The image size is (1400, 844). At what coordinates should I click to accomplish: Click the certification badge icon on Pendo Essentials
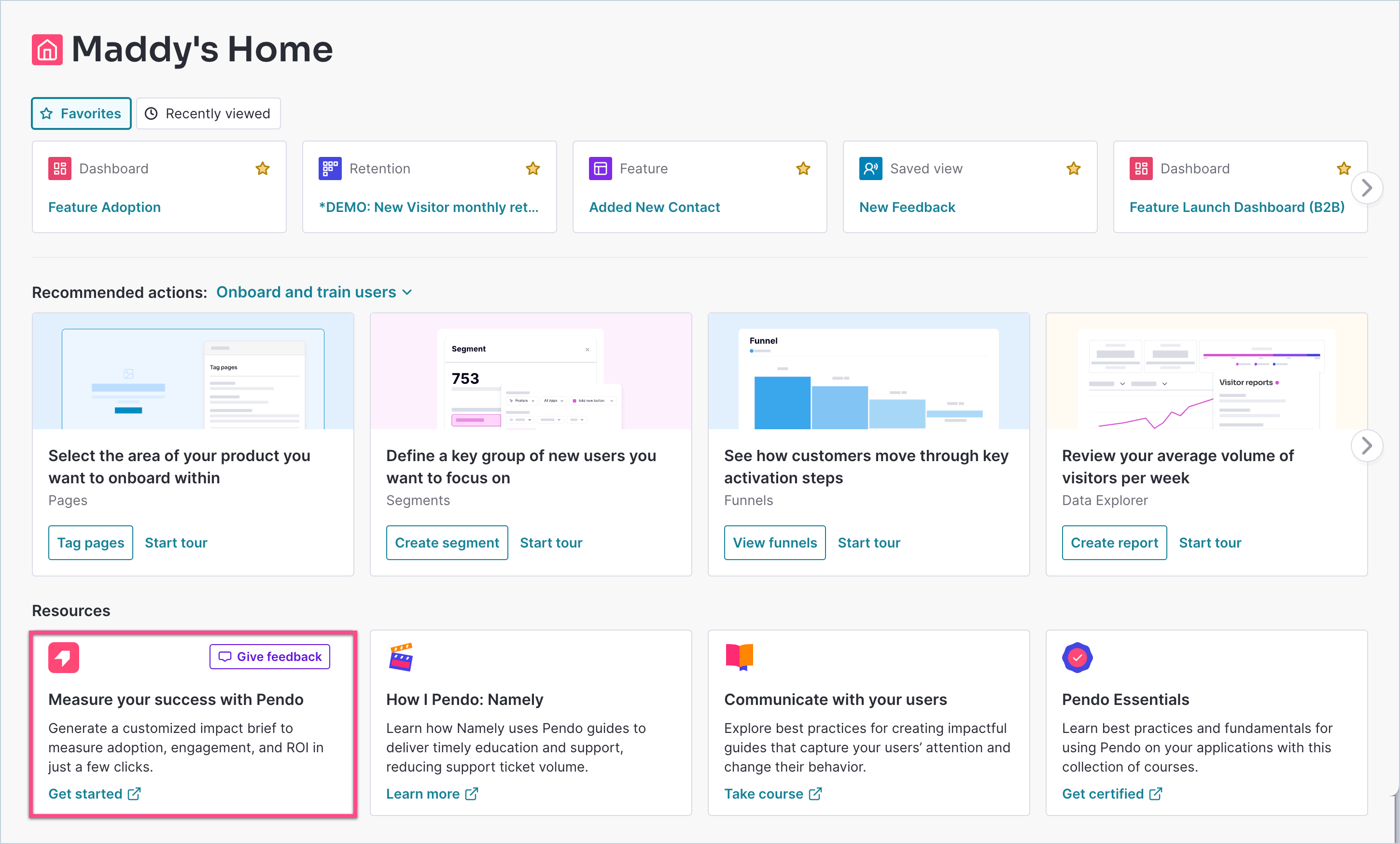pos(1077,658)
